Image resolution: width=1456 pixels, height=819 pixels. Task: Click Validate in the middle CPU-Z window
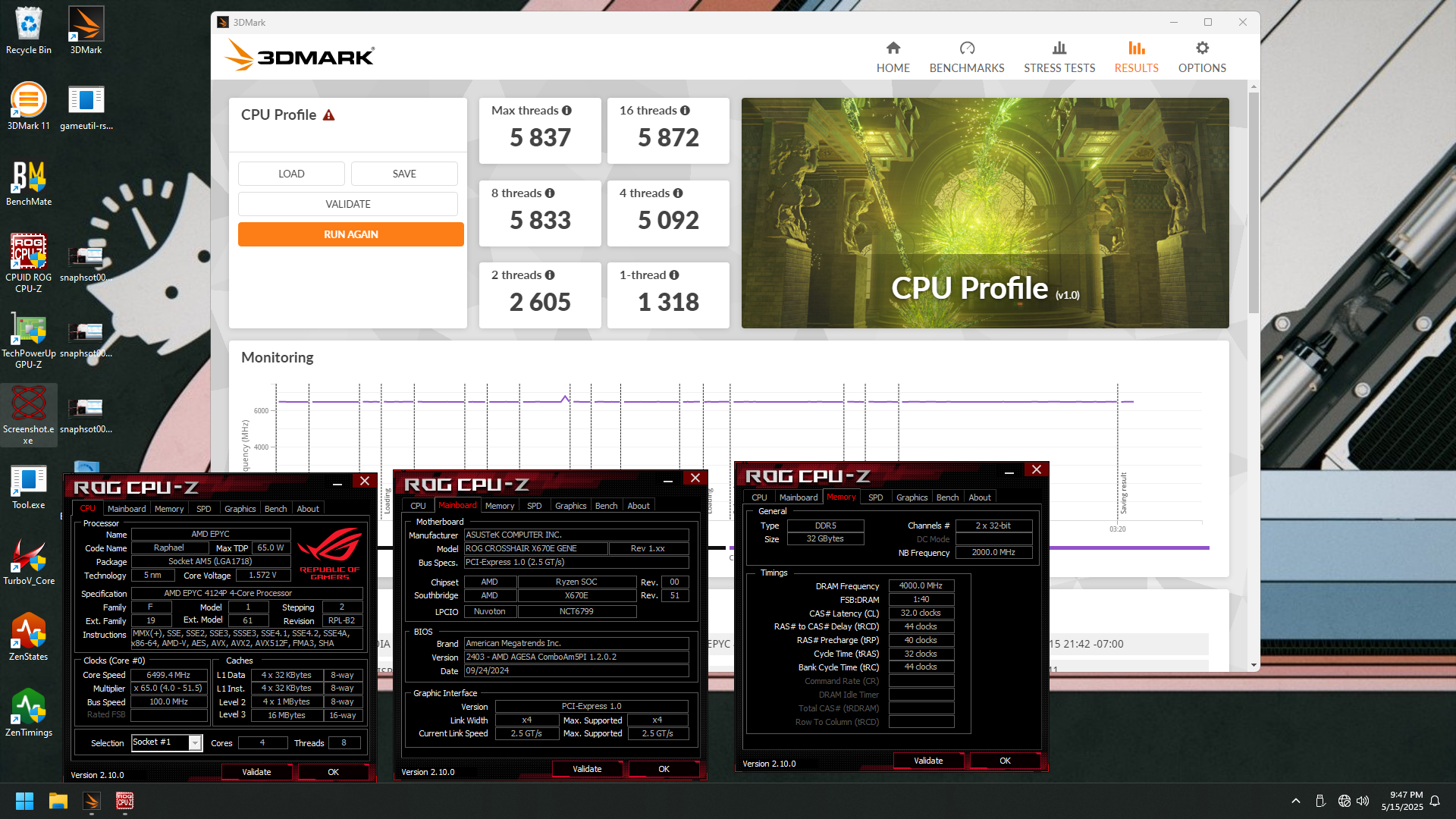[587, 769]
